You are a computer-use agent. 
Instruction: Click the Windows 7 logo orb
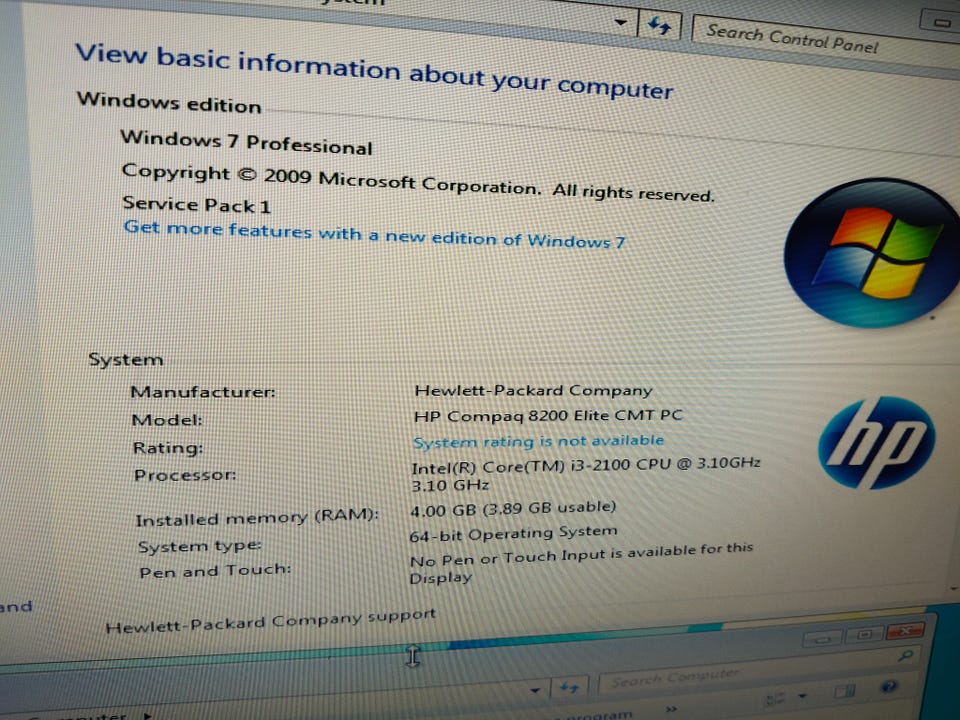pyautogui.click(x=872, y=252)
